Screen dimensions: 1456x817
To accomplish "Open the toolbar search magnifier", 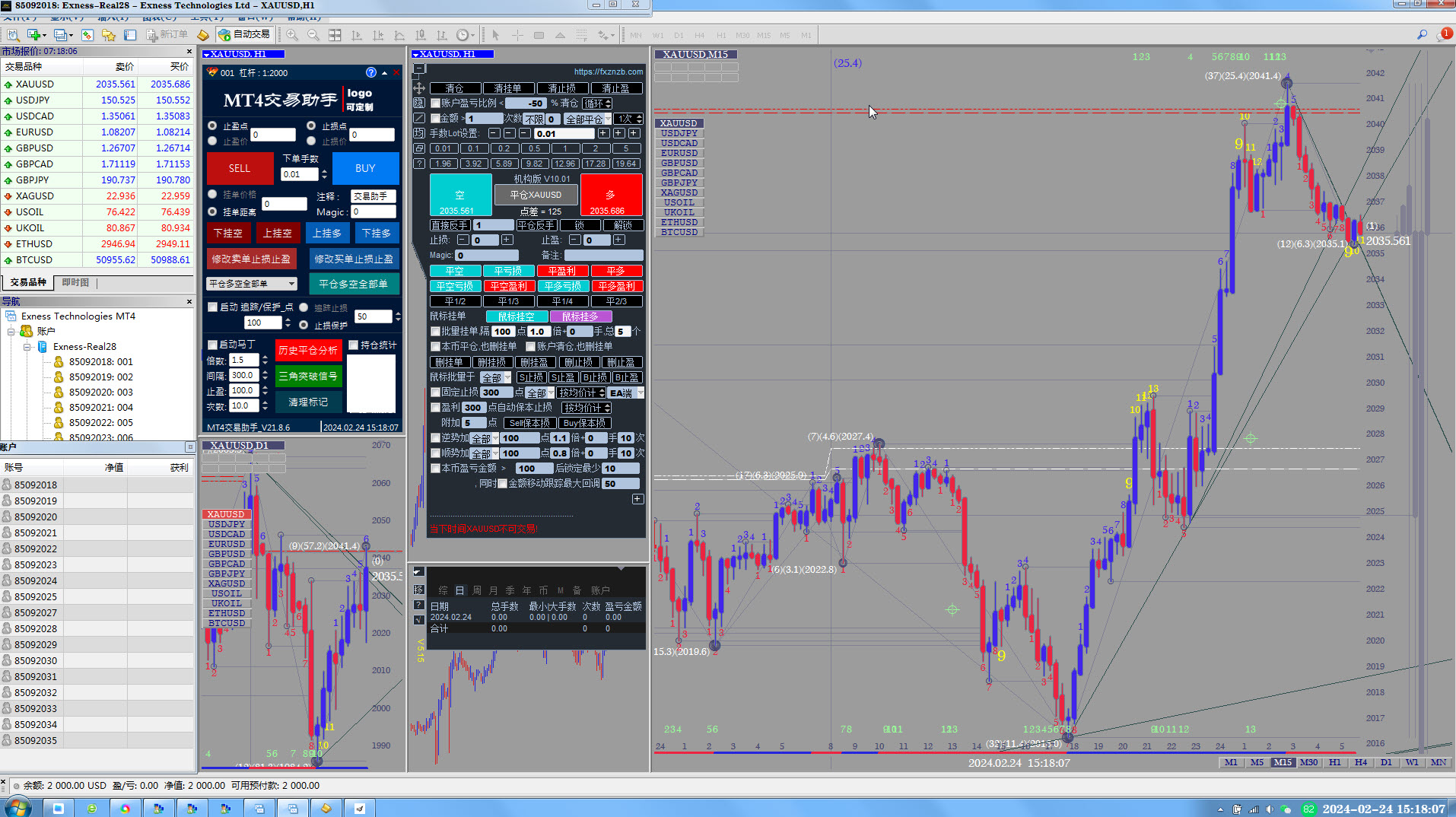I will click(1422, 35).
